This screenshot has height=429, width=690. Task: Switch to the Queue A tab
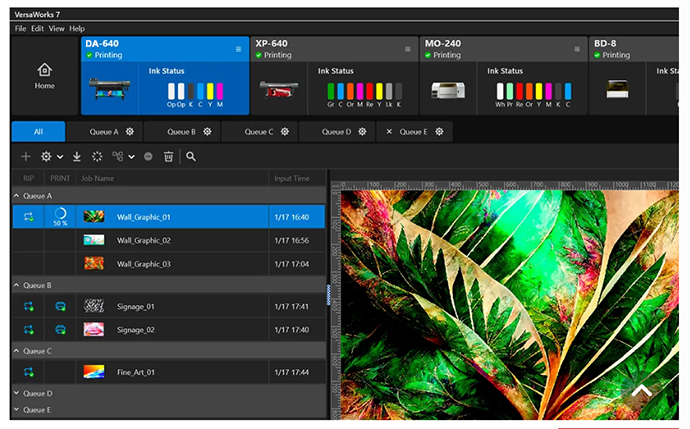tap(104, 132)
